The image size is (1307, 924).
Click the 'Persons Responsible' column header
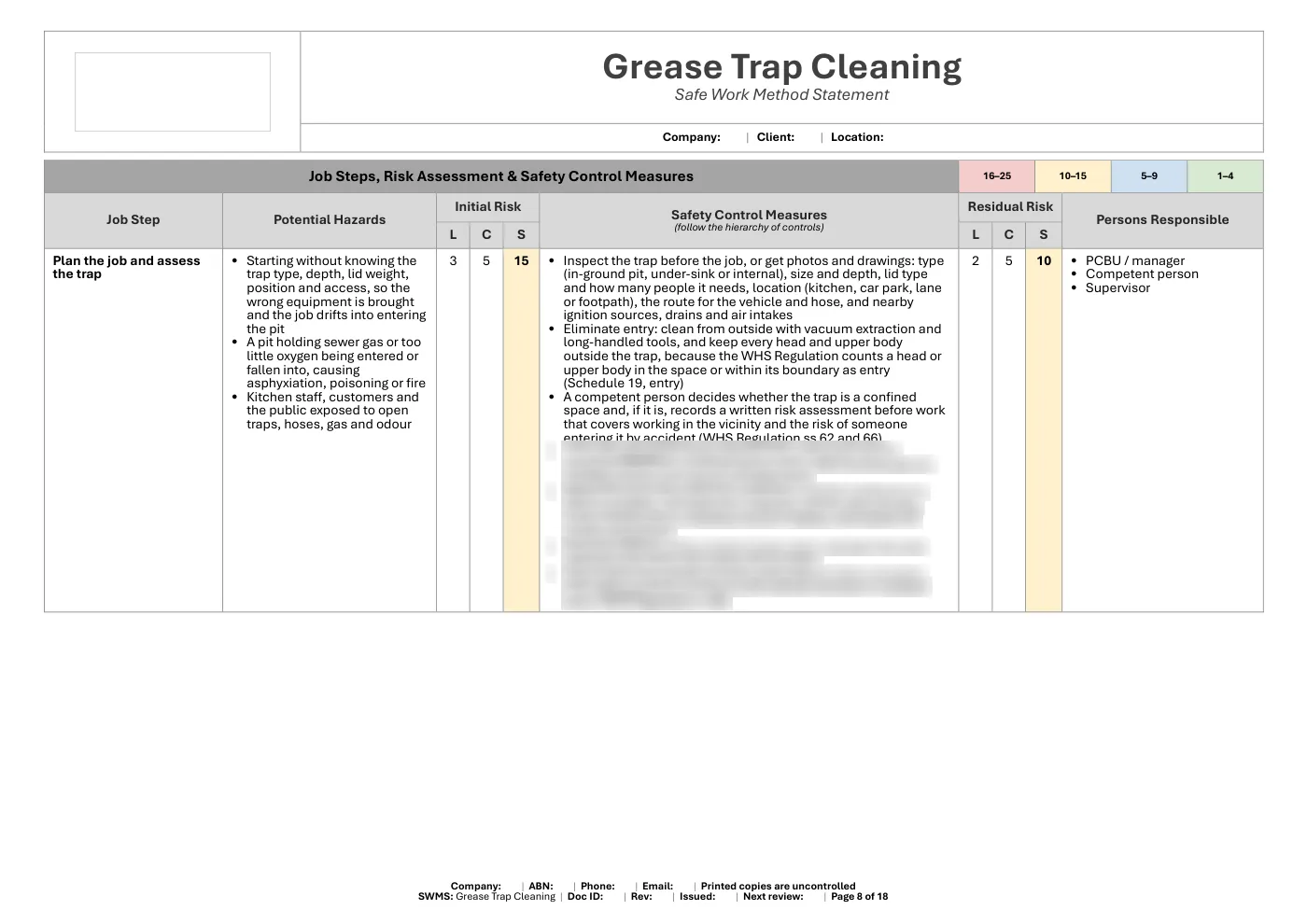[1162, 220]
